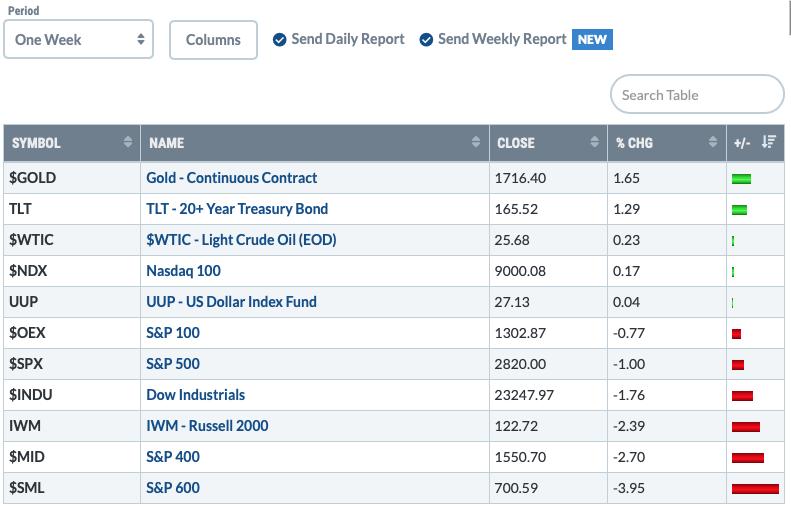Screen dimensions: 791x508
Task: Click the % CHG column header label
Action: point(634,143)
